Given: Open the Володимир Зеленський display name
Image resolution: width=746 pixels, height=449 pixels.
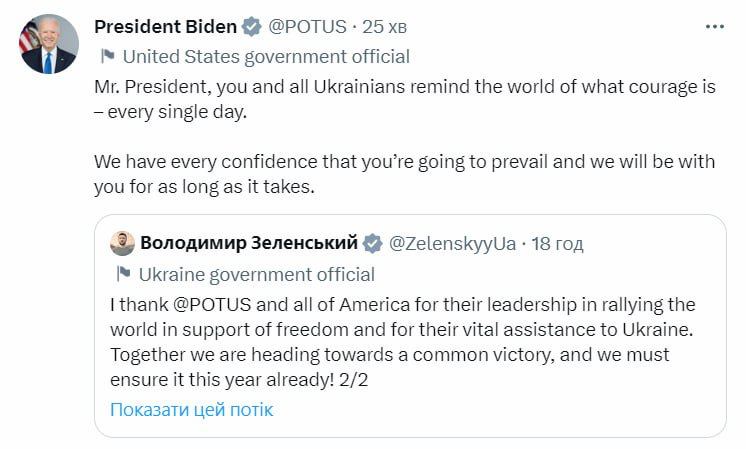Looking at the screenshot, I should coord(249,243).
